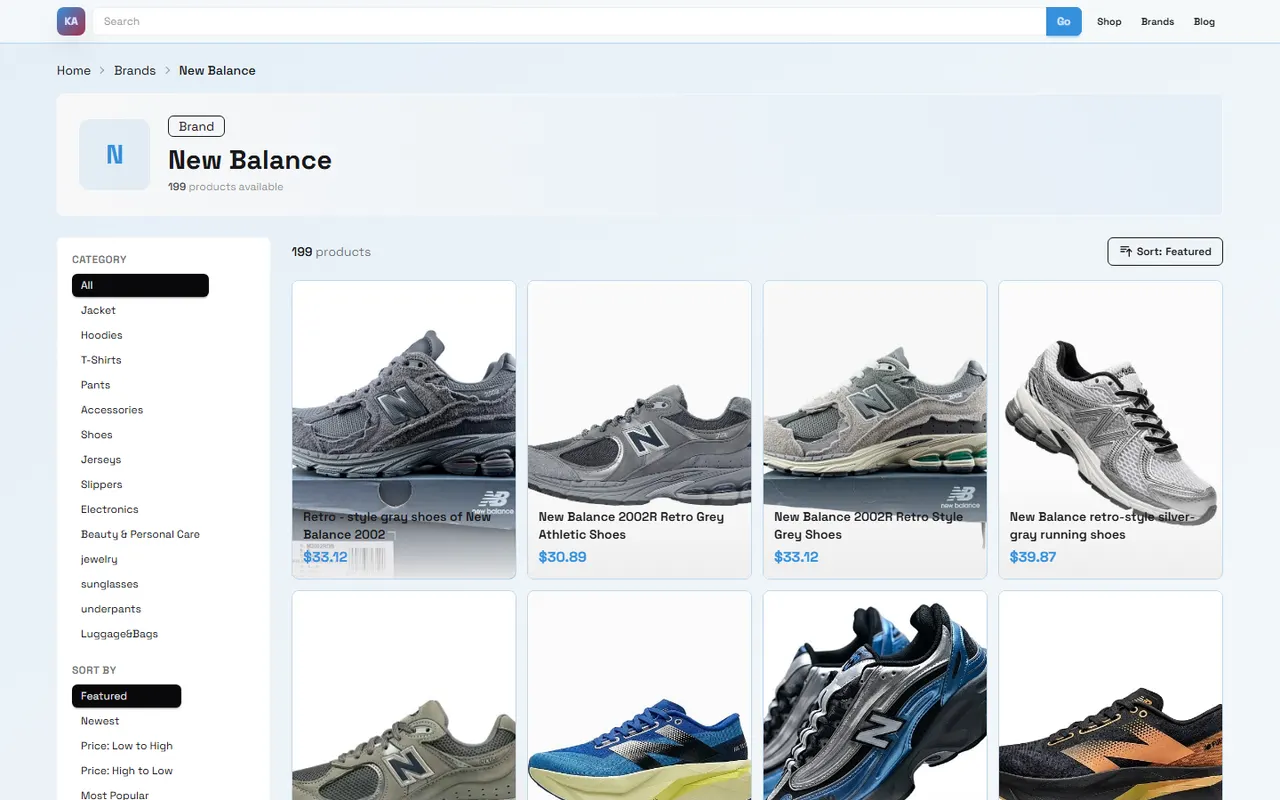
Task: Click the New Balance breadcrumb text
Action: tap(217, 71)
